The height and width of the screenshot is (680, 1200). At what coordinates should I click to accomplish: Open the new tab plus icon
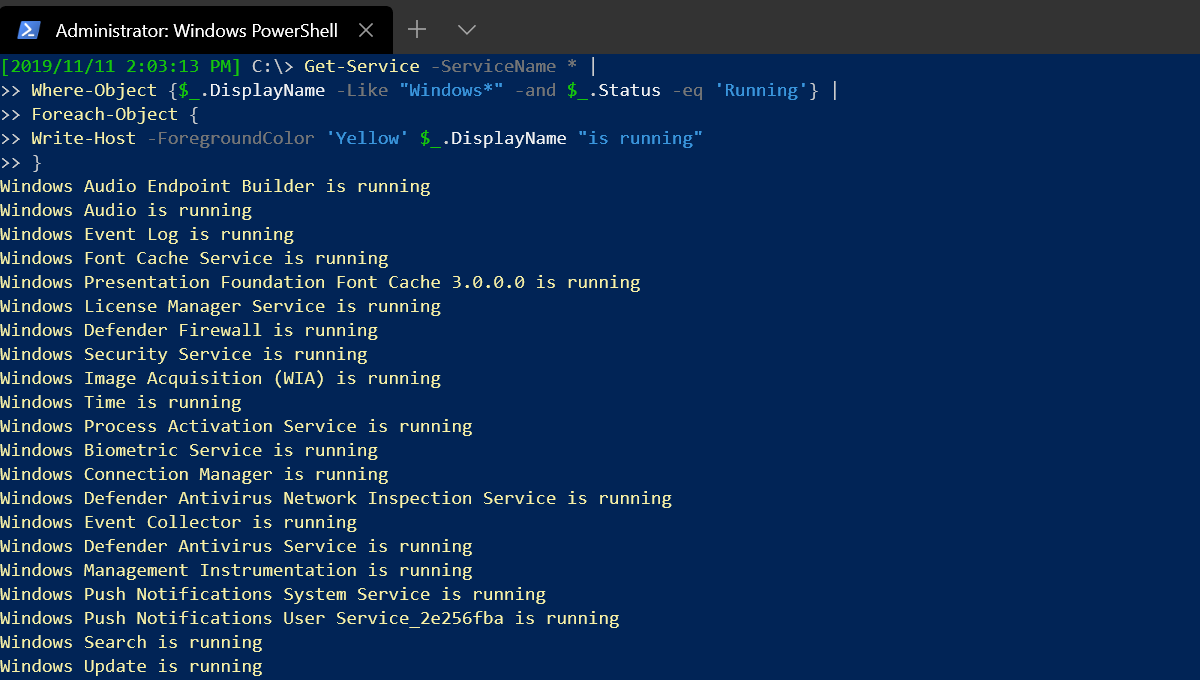click(x=416, y=29)
